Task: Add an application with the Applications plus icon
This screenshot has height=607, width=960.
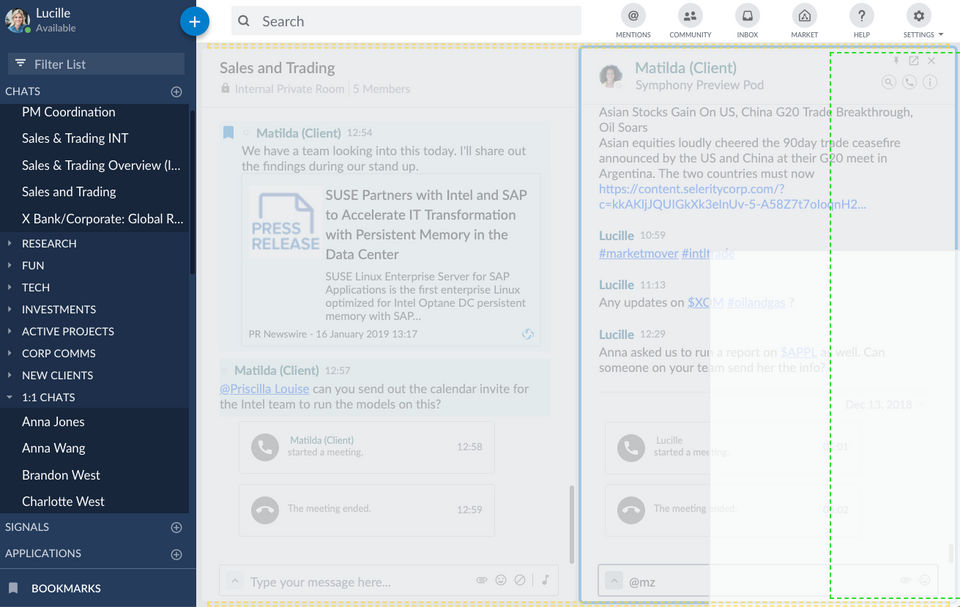Action: point(176,554)
